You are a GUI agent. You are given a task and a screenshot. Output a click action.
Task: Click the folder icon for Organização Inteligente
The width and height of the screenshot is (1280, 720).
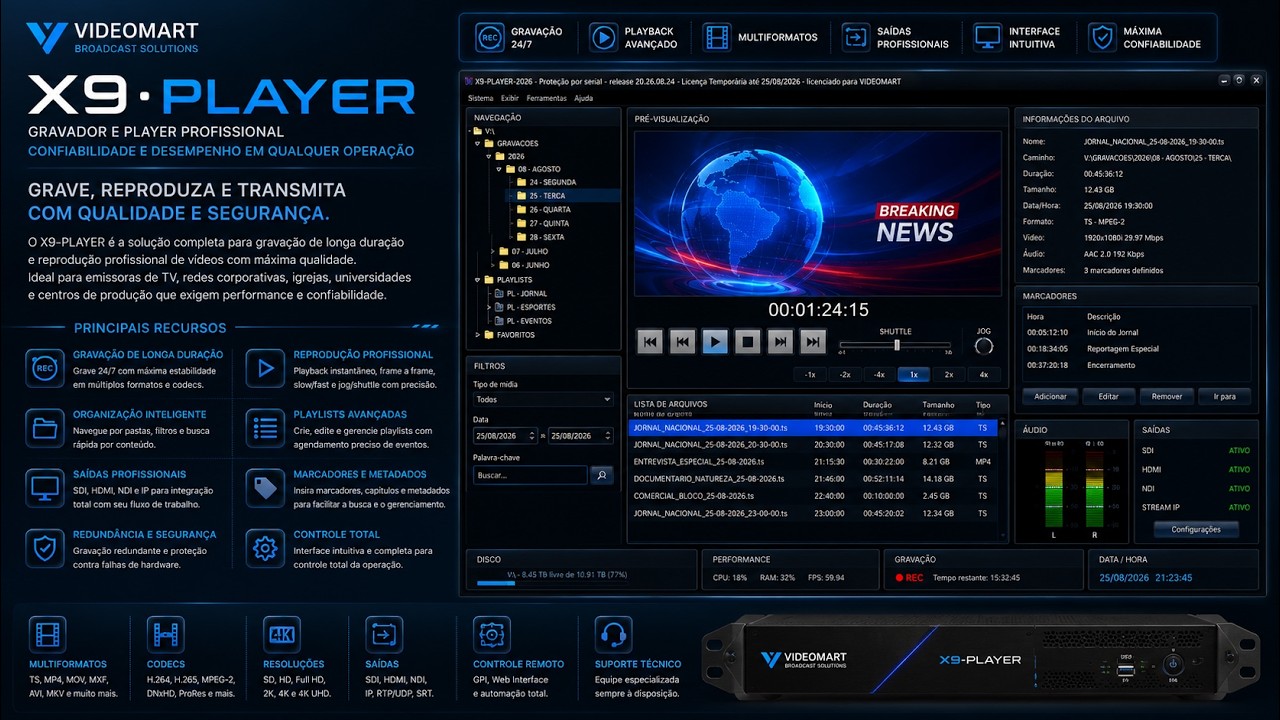(x=45, y=428)
